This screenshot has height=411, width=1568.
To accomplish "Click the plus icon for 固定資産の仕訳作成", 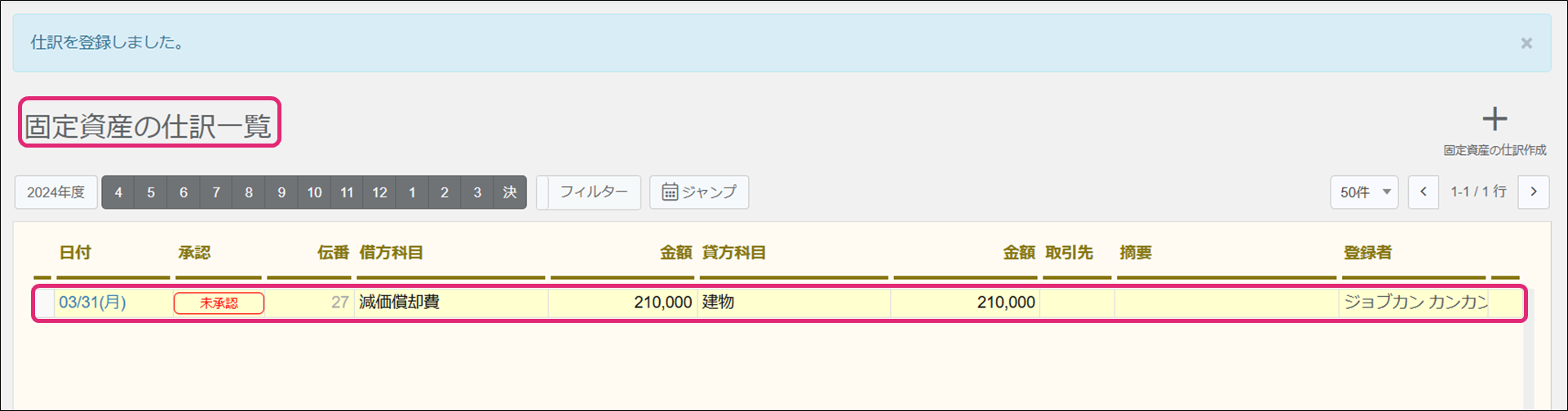I will tap(1494, 120).
